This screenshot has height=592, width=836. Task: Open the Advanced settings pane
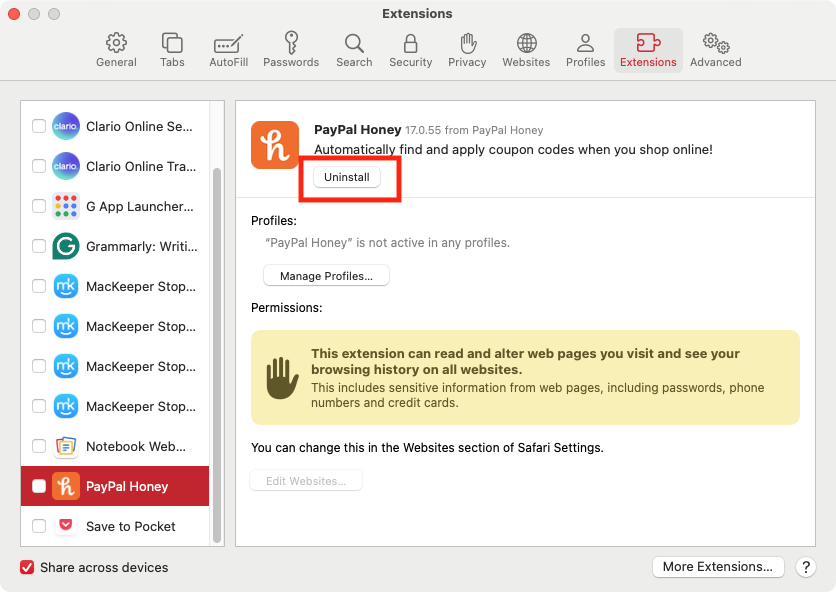715,48
